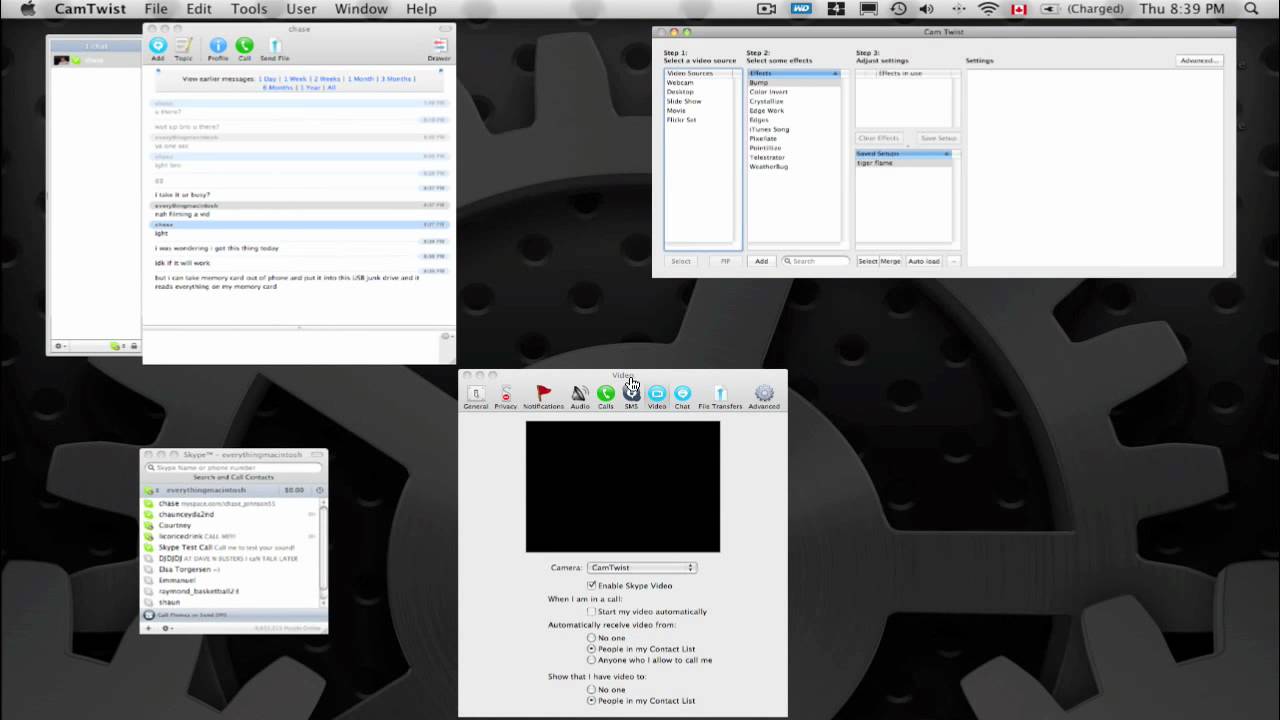Open SMS preferences icon
The image size is (1280, 720).
point(631,397)
